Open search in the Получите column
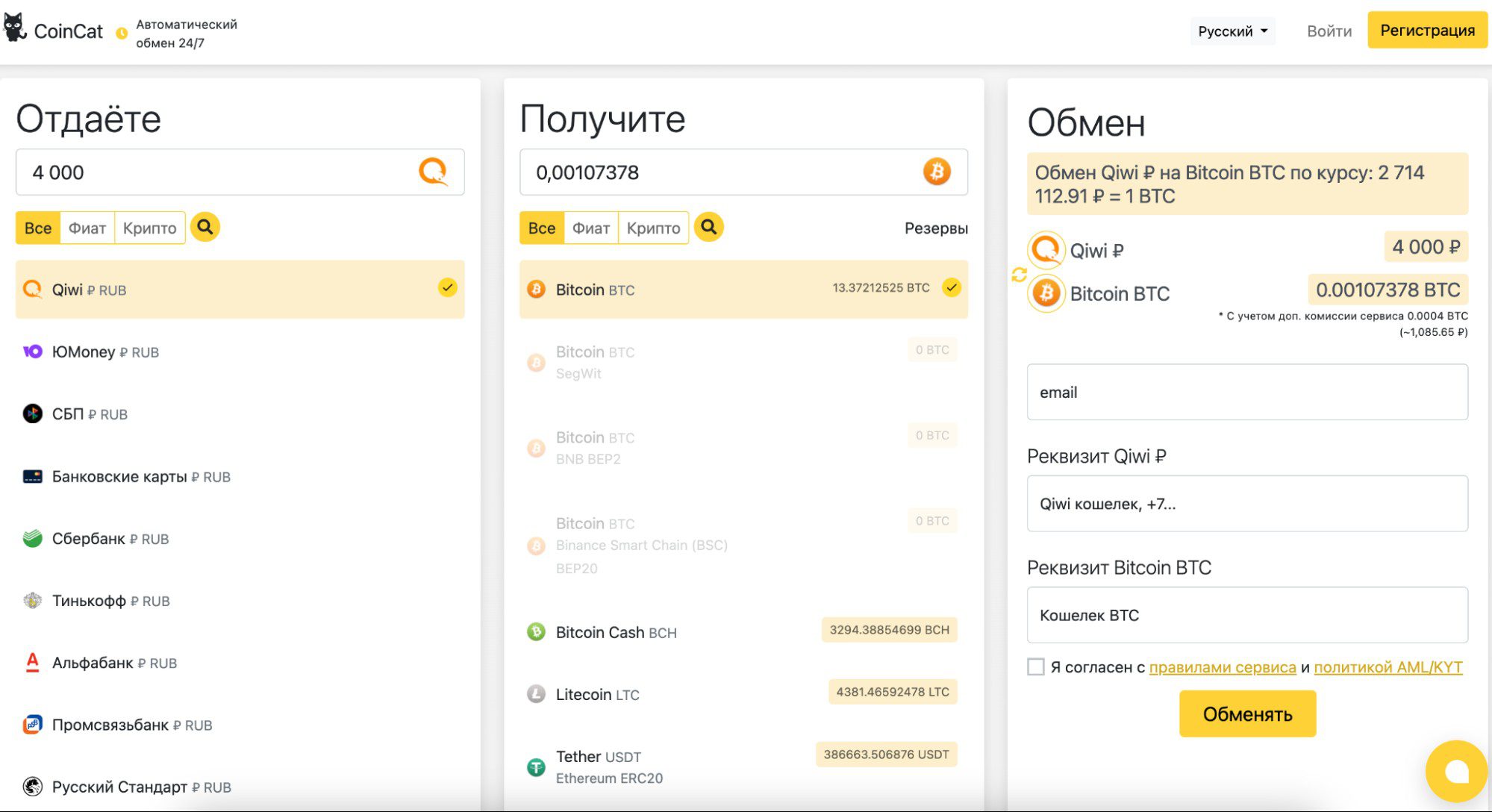Image resolution: width=1492 pixels, height=812 pixels. coord(708,227)
